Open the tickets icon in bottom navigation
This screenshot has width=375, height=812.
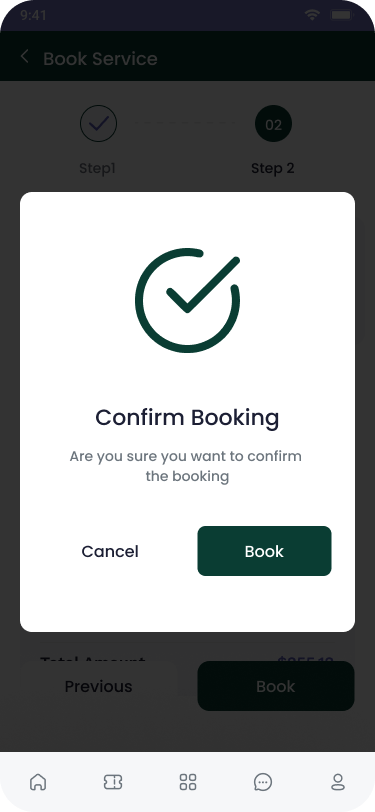click(113, 782)
